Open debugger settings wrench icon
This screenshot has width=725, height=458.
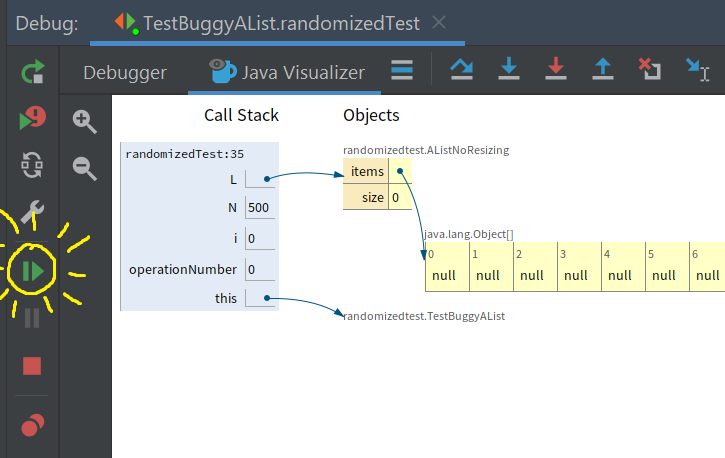point(32,212)
